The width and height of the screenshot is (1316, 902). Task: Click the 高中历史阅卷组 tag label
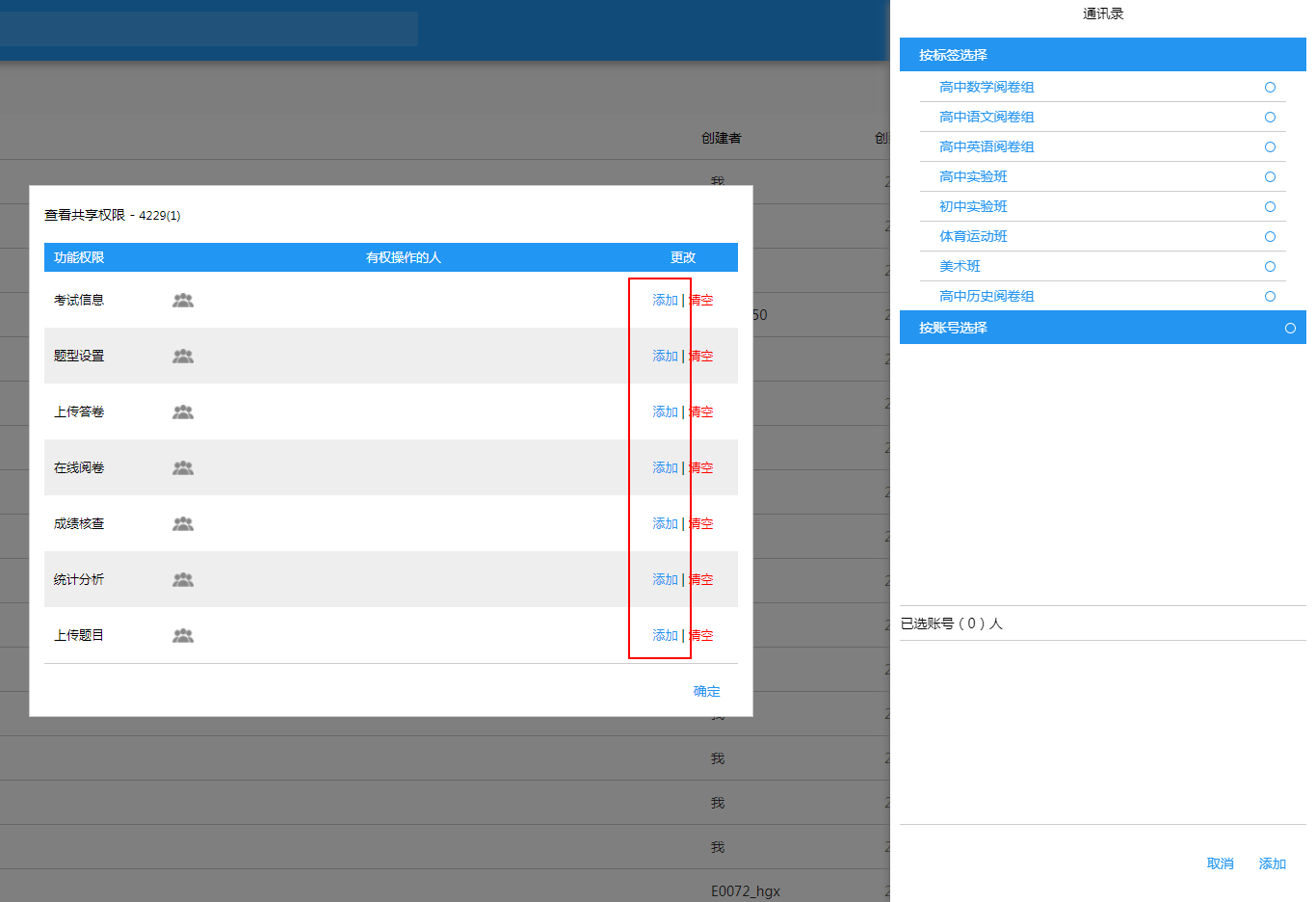[987, 296]
